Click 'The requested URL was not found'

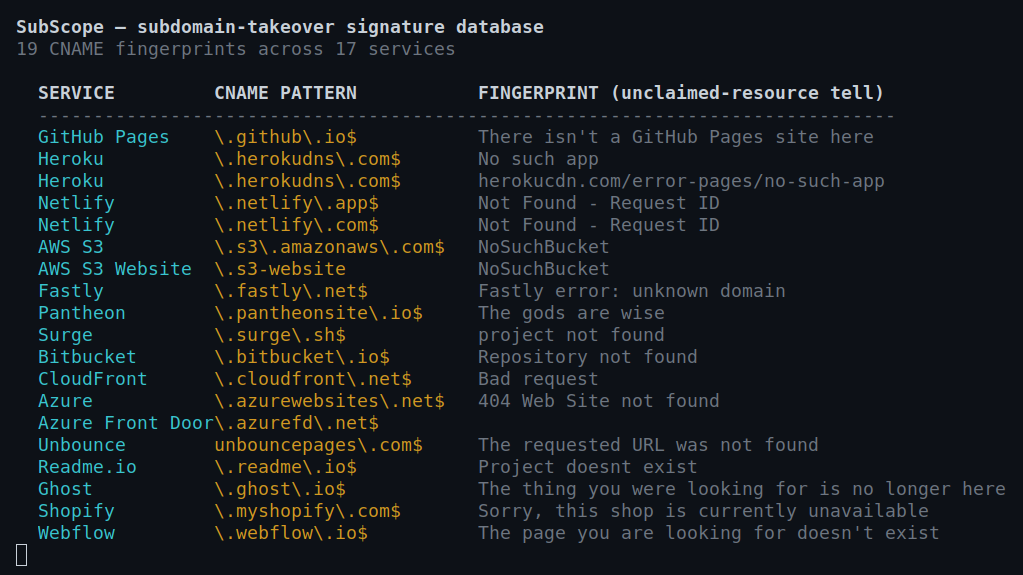(648, 445)
